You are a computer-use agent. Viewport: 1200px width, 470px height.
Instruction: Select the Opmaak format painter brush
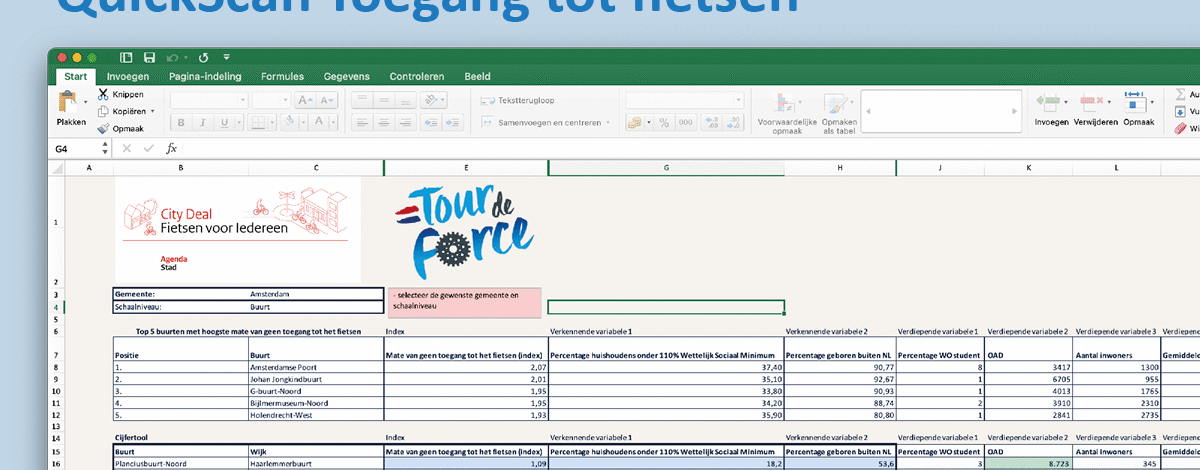pos(104,129)
